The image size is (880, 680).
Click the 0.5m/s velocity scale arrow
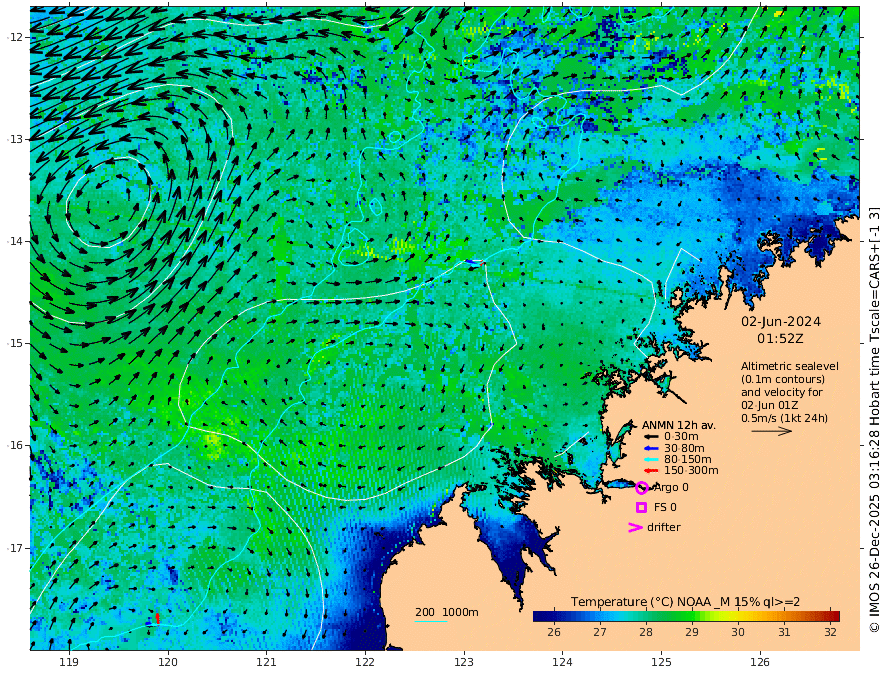[x=772, y=431]
